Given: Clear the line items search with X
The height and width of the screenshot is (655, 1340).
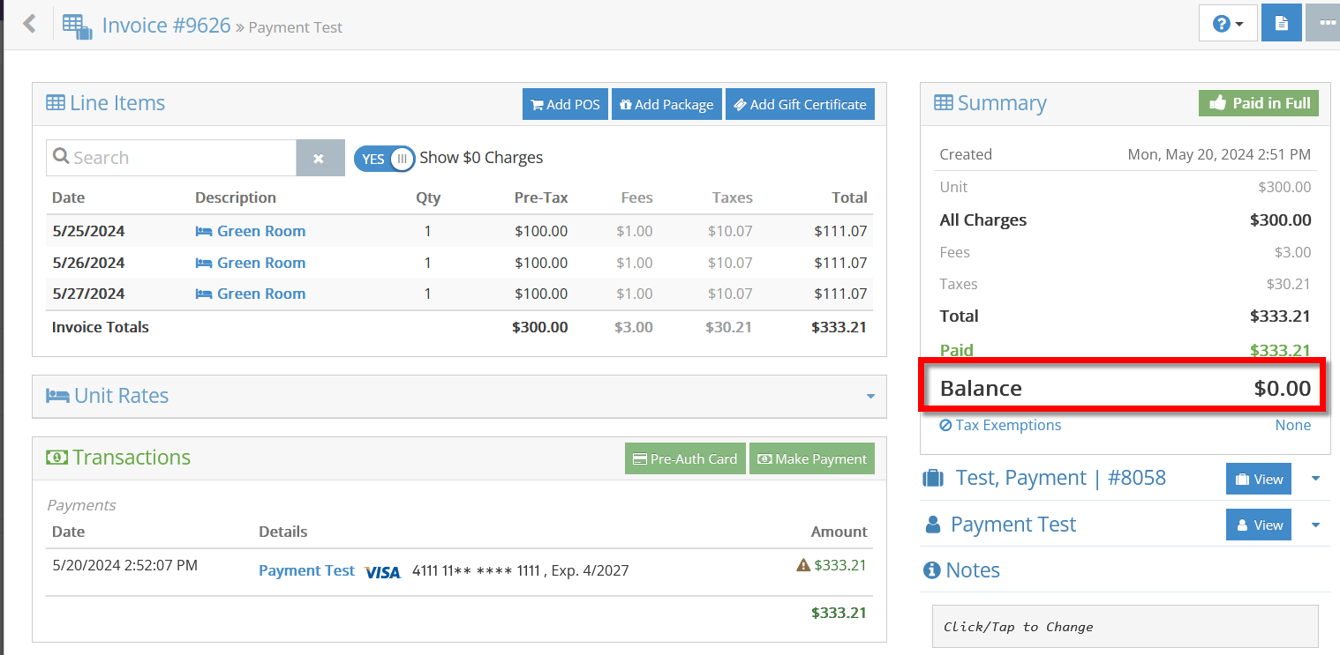Looking at the screenshot, I should point(319,158).
